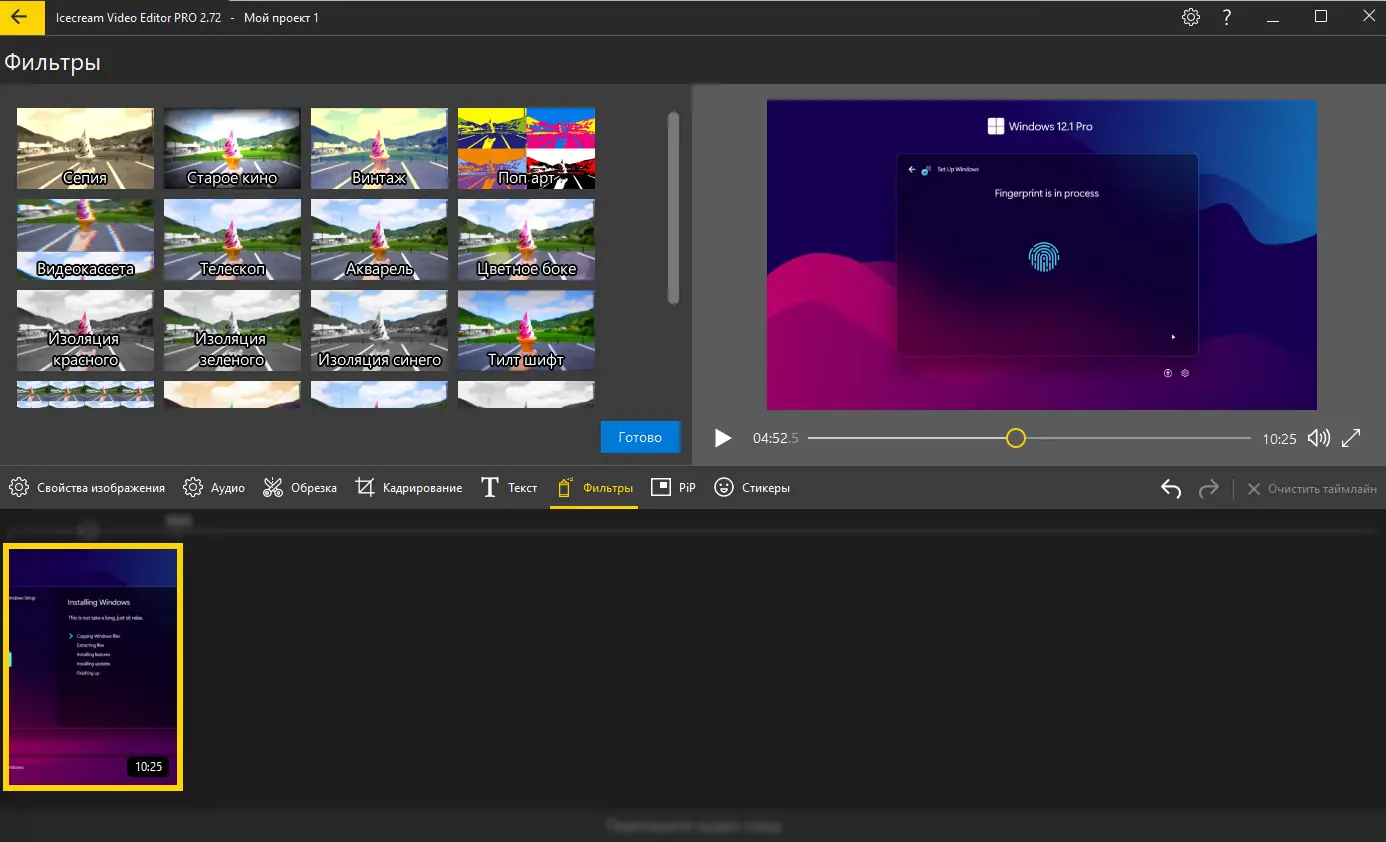Image resolution: width=1386 pixels, height=842 pixels.
Task: Undo the last action
Action: tap(1171, 488)
